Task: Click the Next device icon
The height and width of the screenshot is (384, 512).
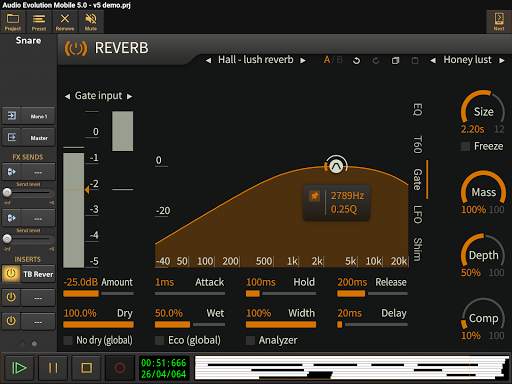Action: (499, 22)
